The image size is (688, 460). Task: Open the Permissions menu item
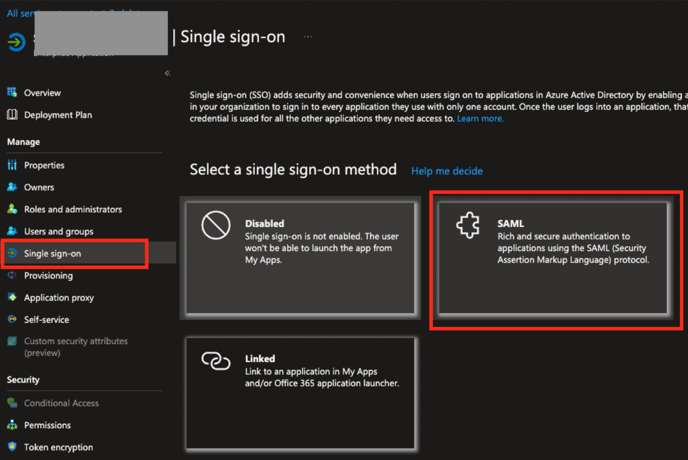click(x=47, y=425)
